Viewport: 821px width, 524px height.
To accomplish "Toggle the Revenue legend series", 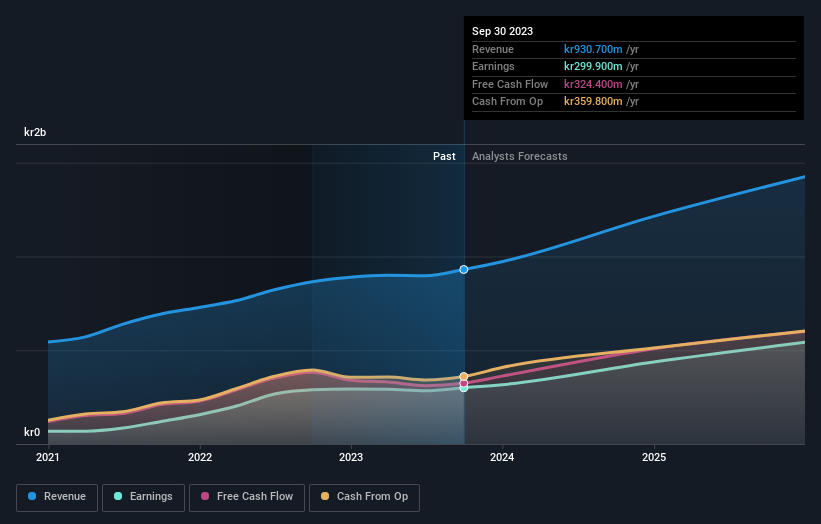I will click(x=57, y=497).
